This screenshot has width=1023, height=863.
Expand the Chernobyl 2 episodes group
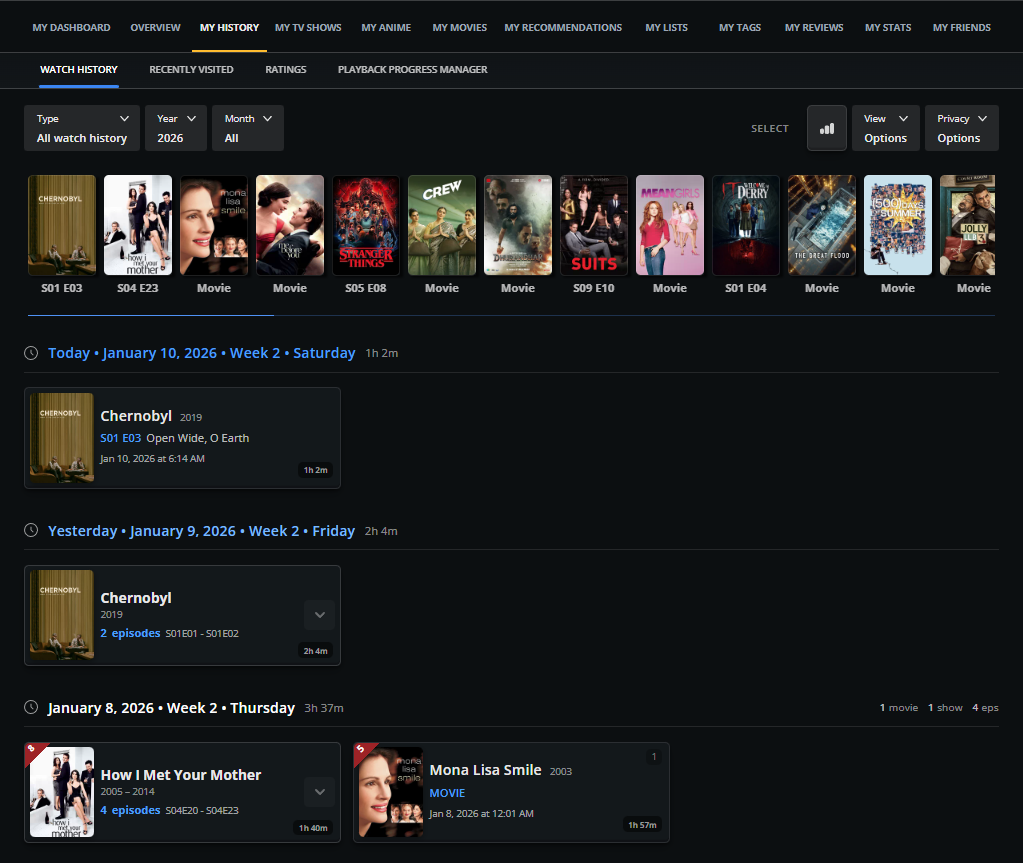(319, 615)
